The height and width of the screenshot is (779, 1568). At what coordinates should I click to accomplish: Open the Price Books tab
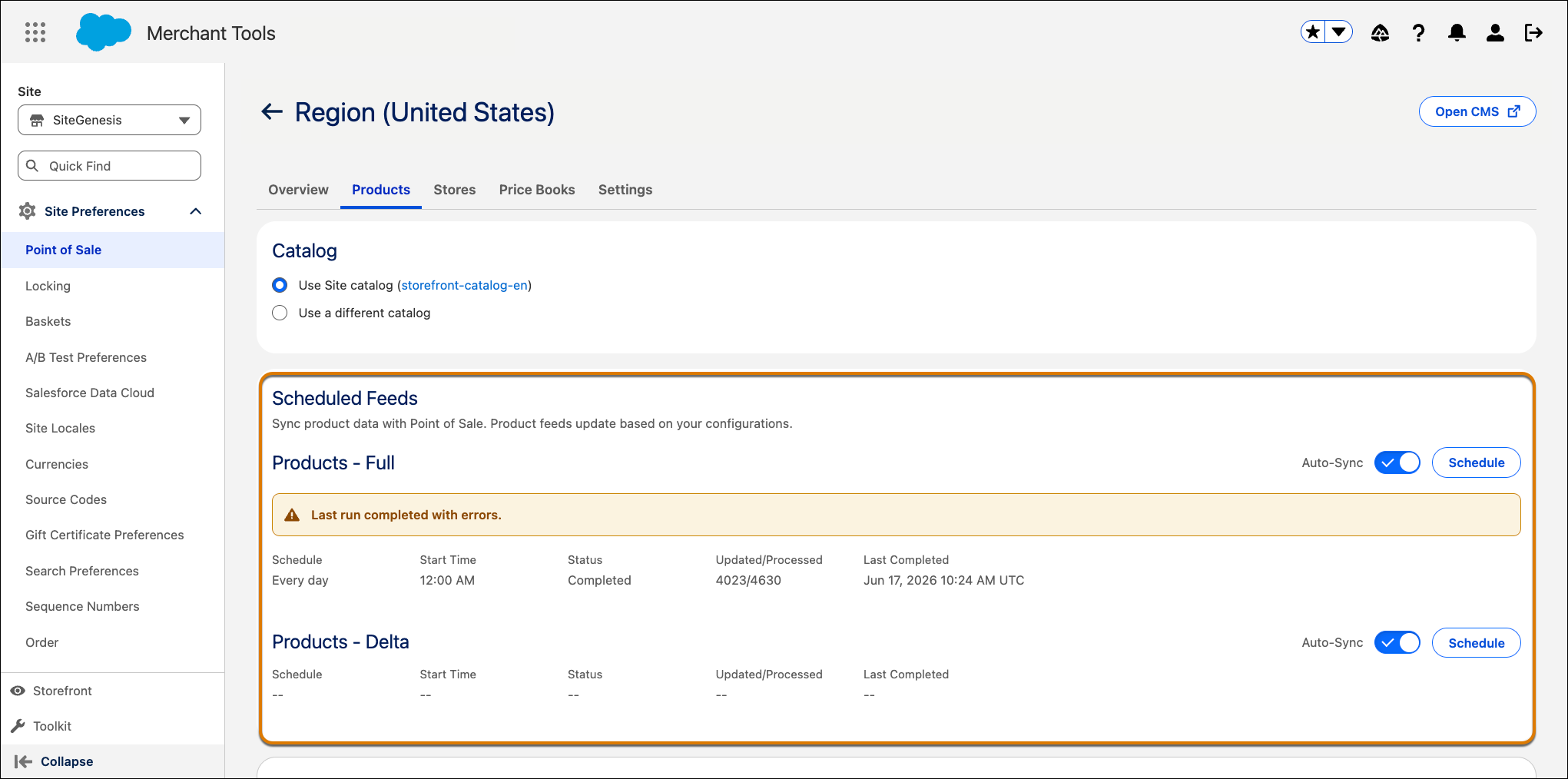pos(537,190)
